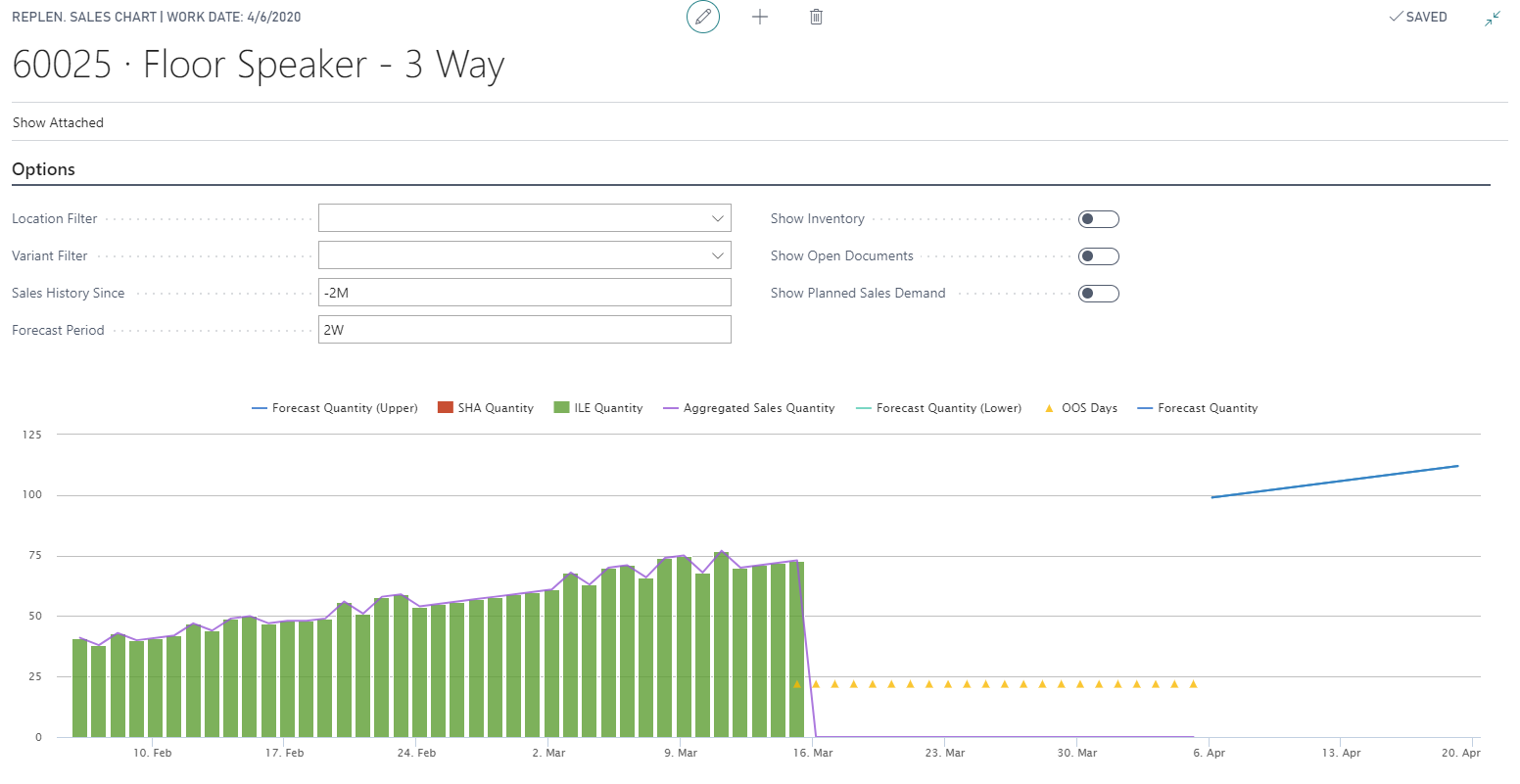Click the Sales History Since input field
This screenshot has width=1520, height=784.
(524, 293)
